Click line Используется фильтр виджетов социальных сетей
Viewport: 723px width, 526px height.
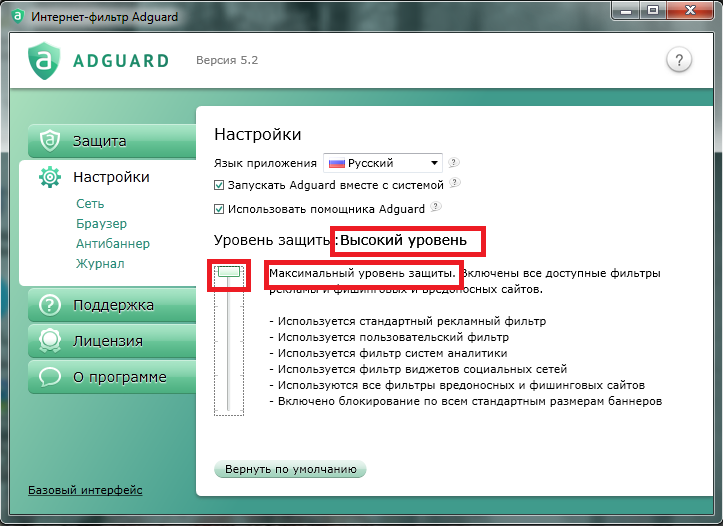[418, 369]
